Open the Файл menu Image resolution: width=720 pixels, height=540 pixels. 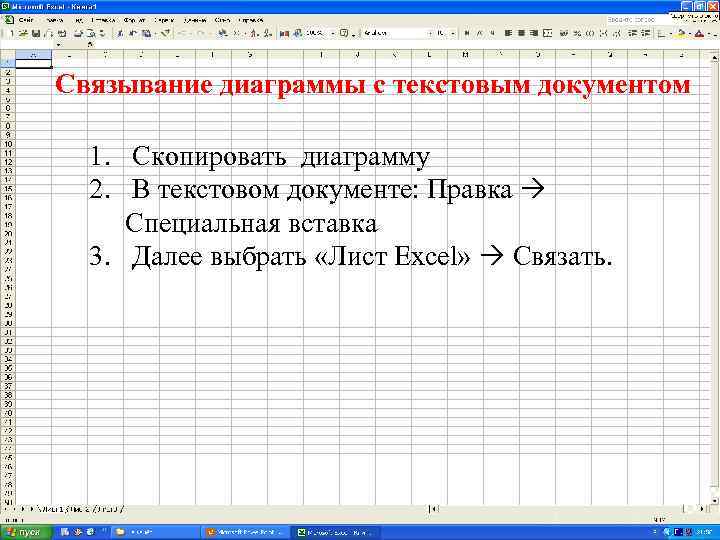[x=26, y=20]
